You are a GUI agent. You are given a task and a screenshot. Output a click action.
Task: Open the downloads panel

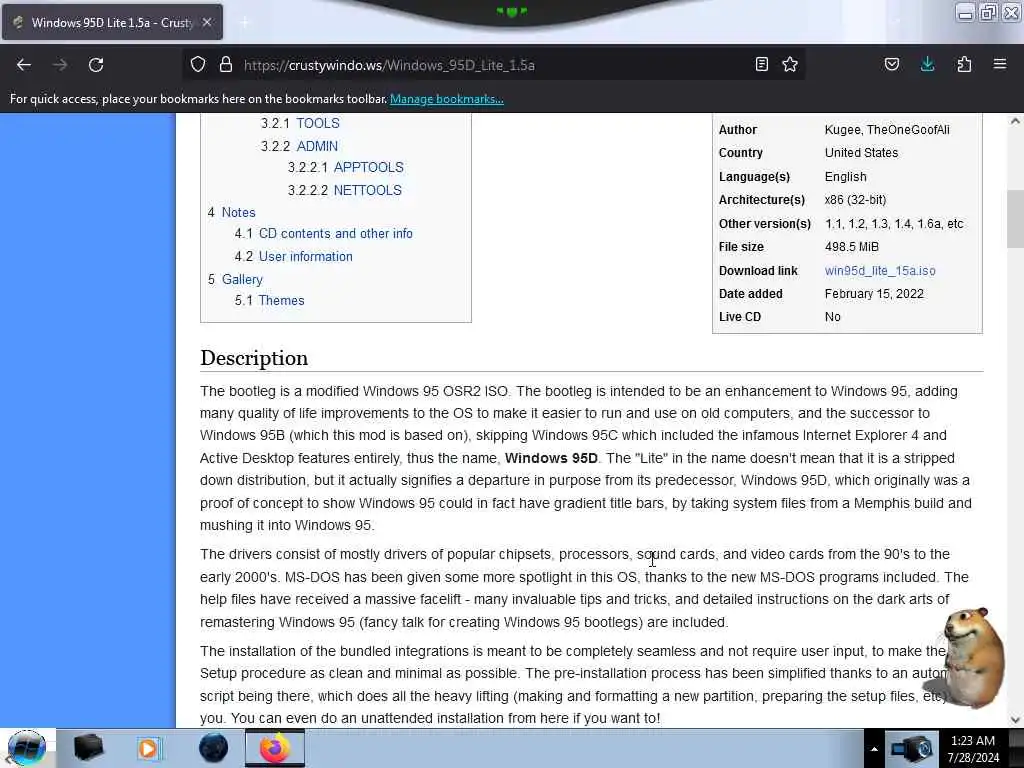(x=927, y=64)
